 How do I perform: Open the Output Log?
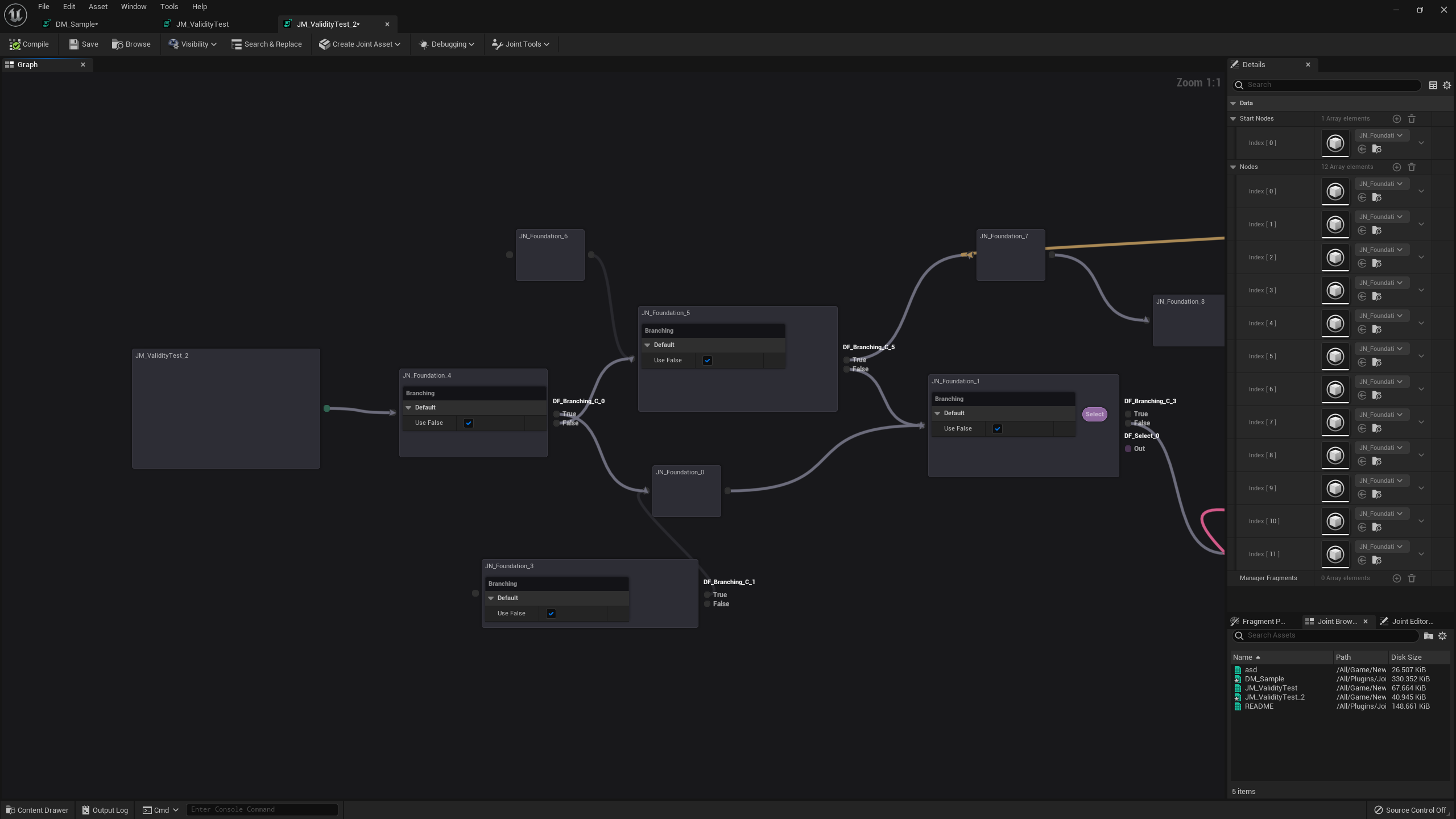(105, 810)
